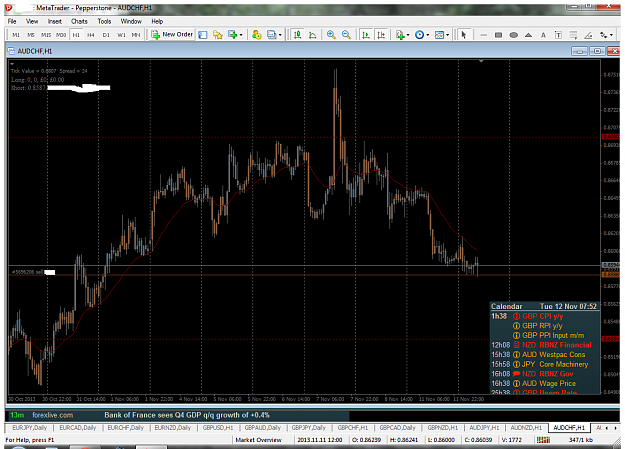The image size is (625, 449).
Task: Select the H1 timeframe button
Action: click(x=76, y=35)
